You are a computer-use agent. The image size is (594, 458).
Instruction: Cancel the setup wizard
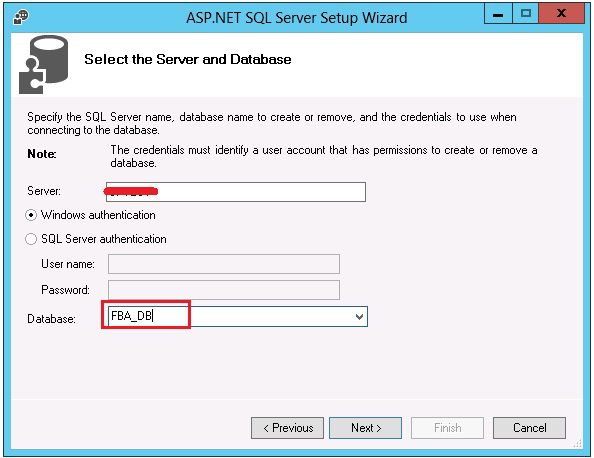[529, 428]
